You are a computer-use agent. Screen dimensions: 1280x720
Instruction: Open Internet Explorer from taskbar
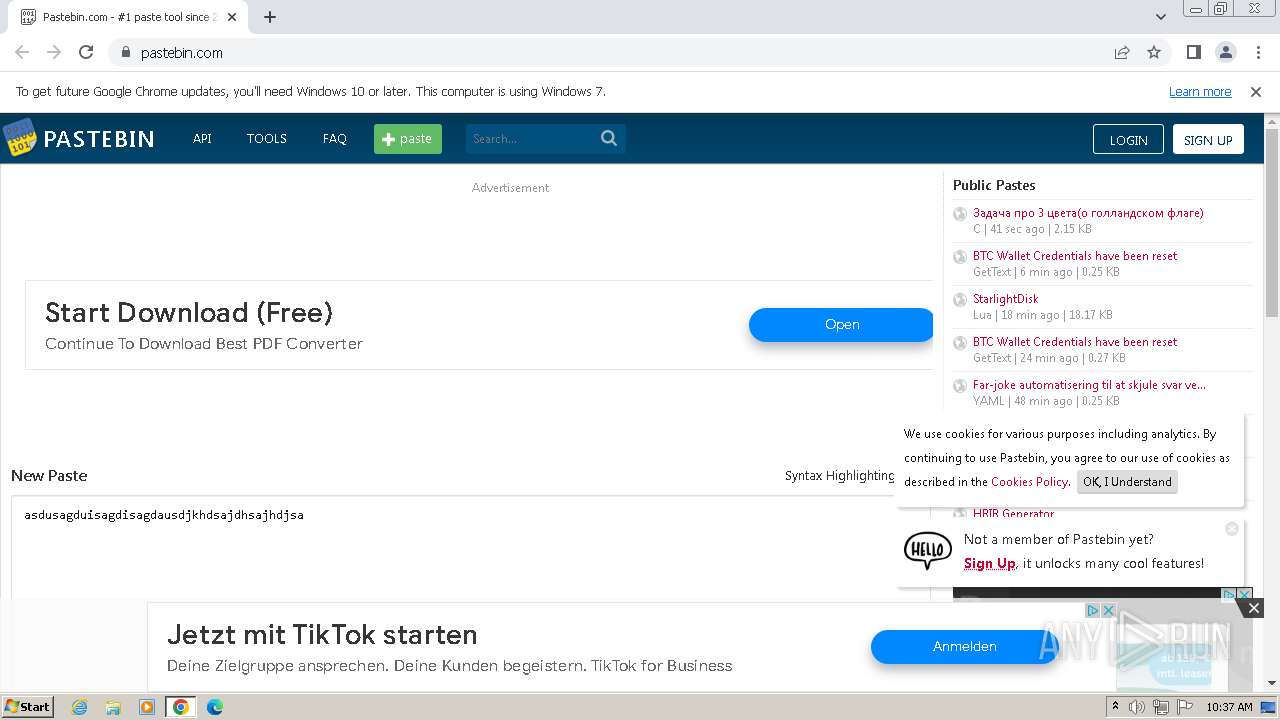click(x=80, y=707)
